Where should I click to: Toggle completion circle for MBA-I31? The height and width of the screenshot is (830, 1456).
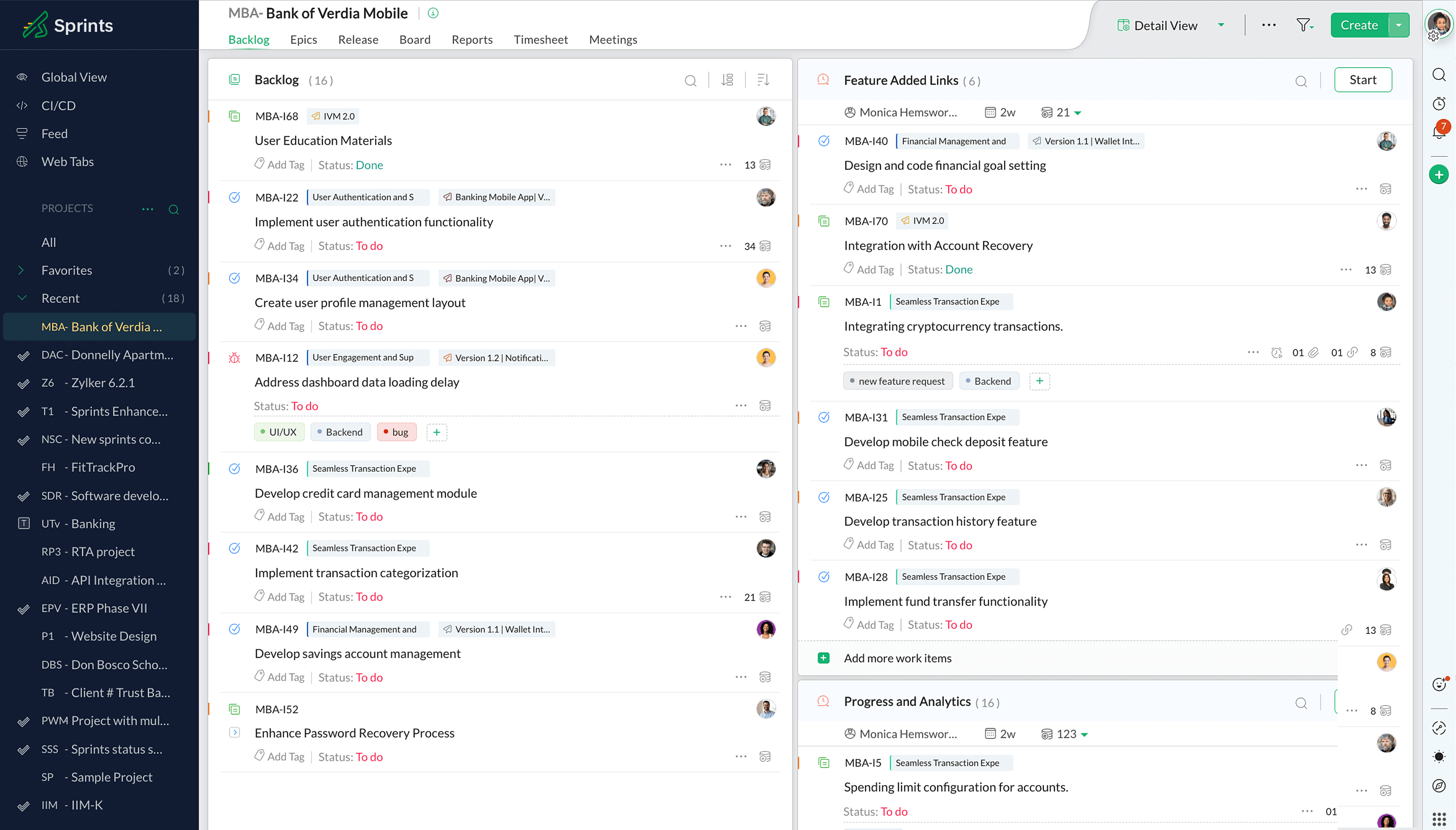click(x=824, y=418)
